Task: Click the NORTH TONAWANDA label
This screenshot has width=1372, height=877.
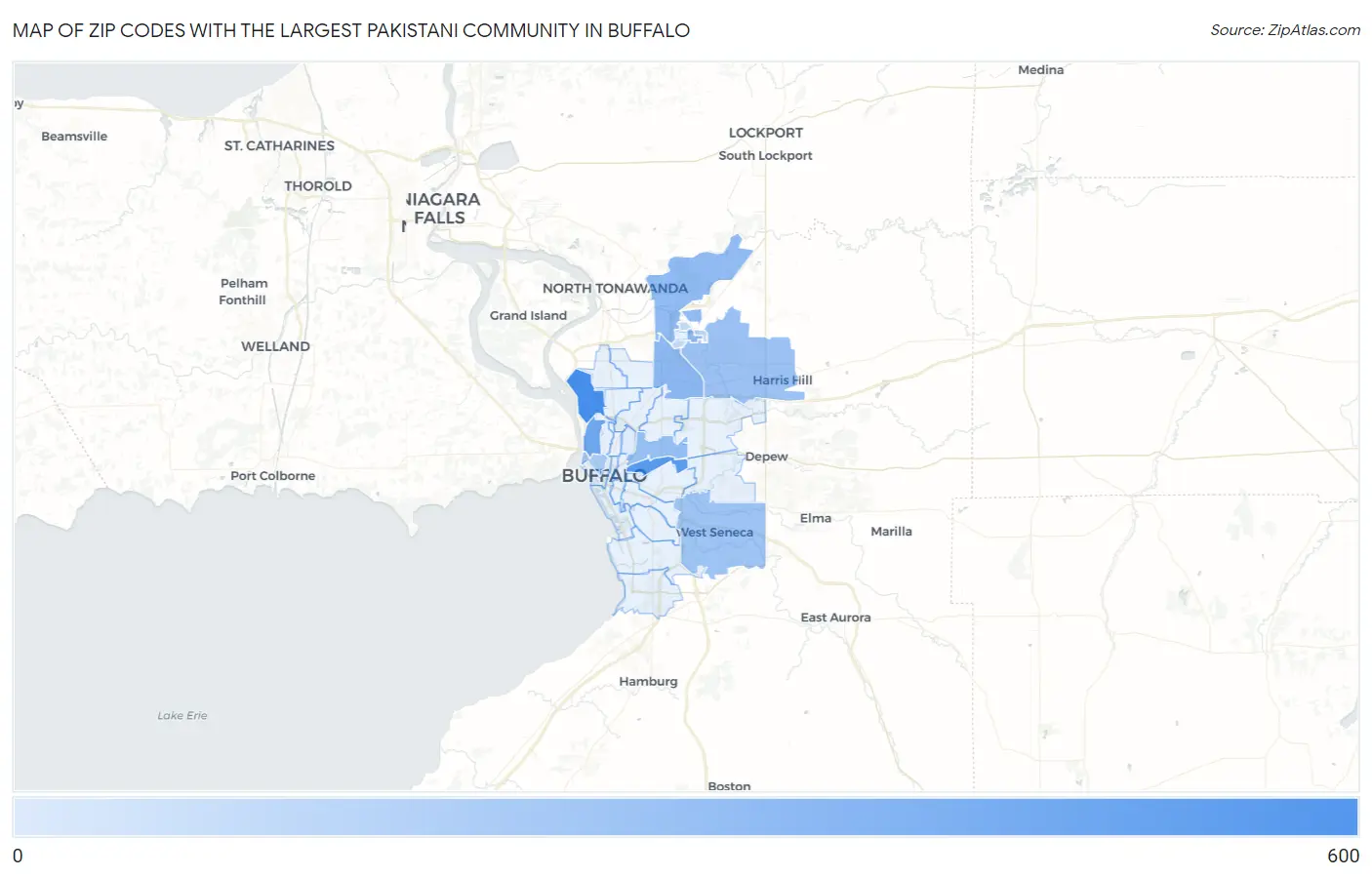Action: click(615, 288)
